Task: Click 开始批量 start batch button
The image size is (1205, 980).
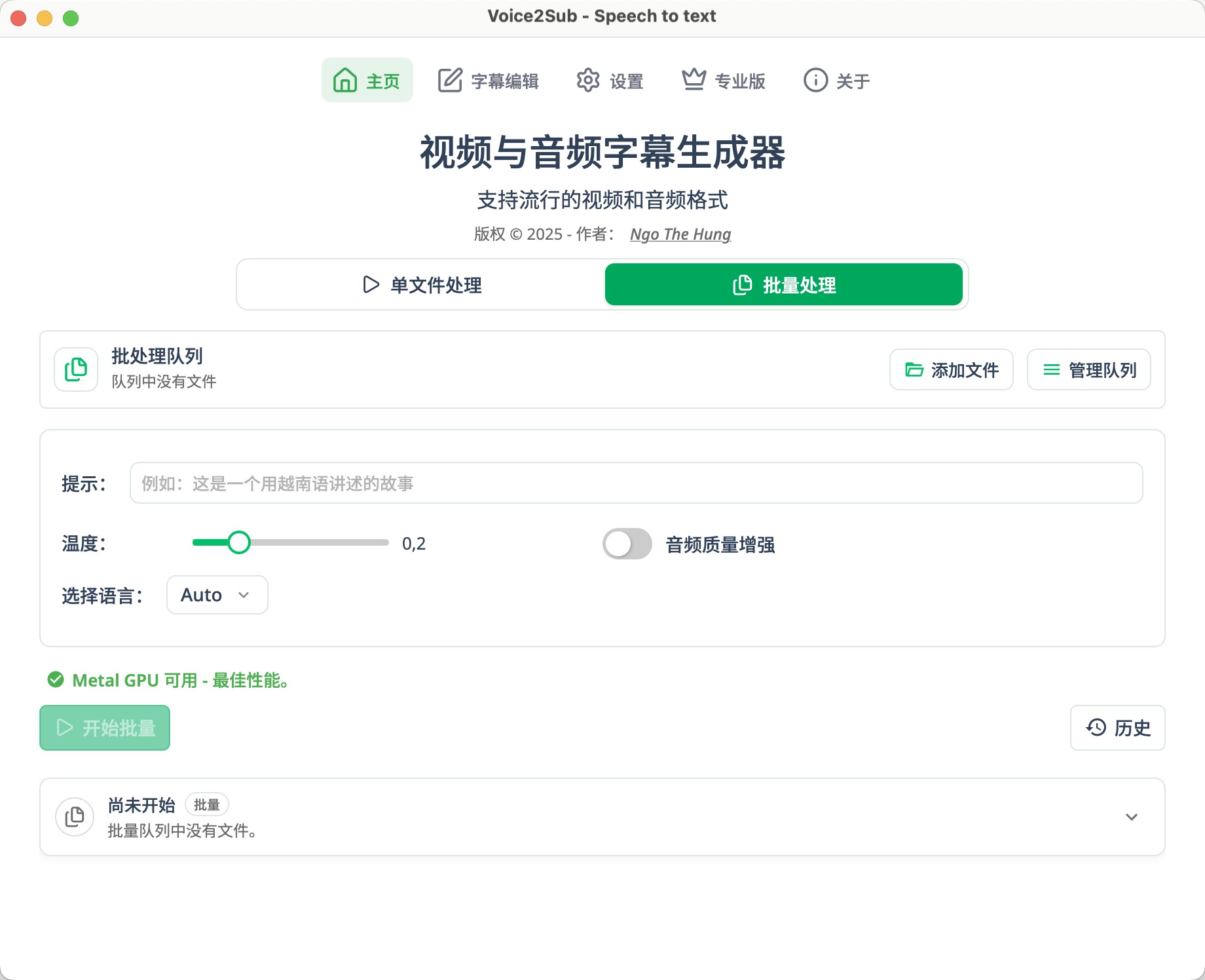Action: coord(105,728)
